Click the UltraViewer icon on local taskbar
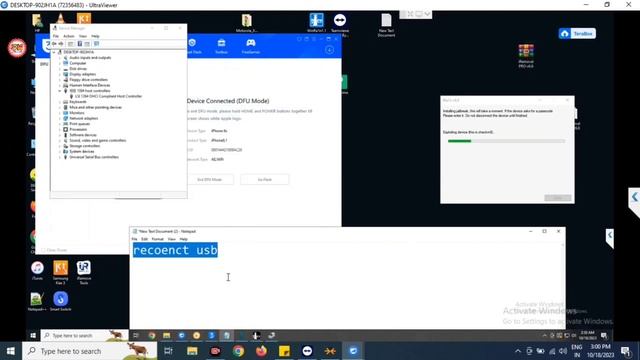Viewport: 640px width, 360px height. tap(353, 351)
